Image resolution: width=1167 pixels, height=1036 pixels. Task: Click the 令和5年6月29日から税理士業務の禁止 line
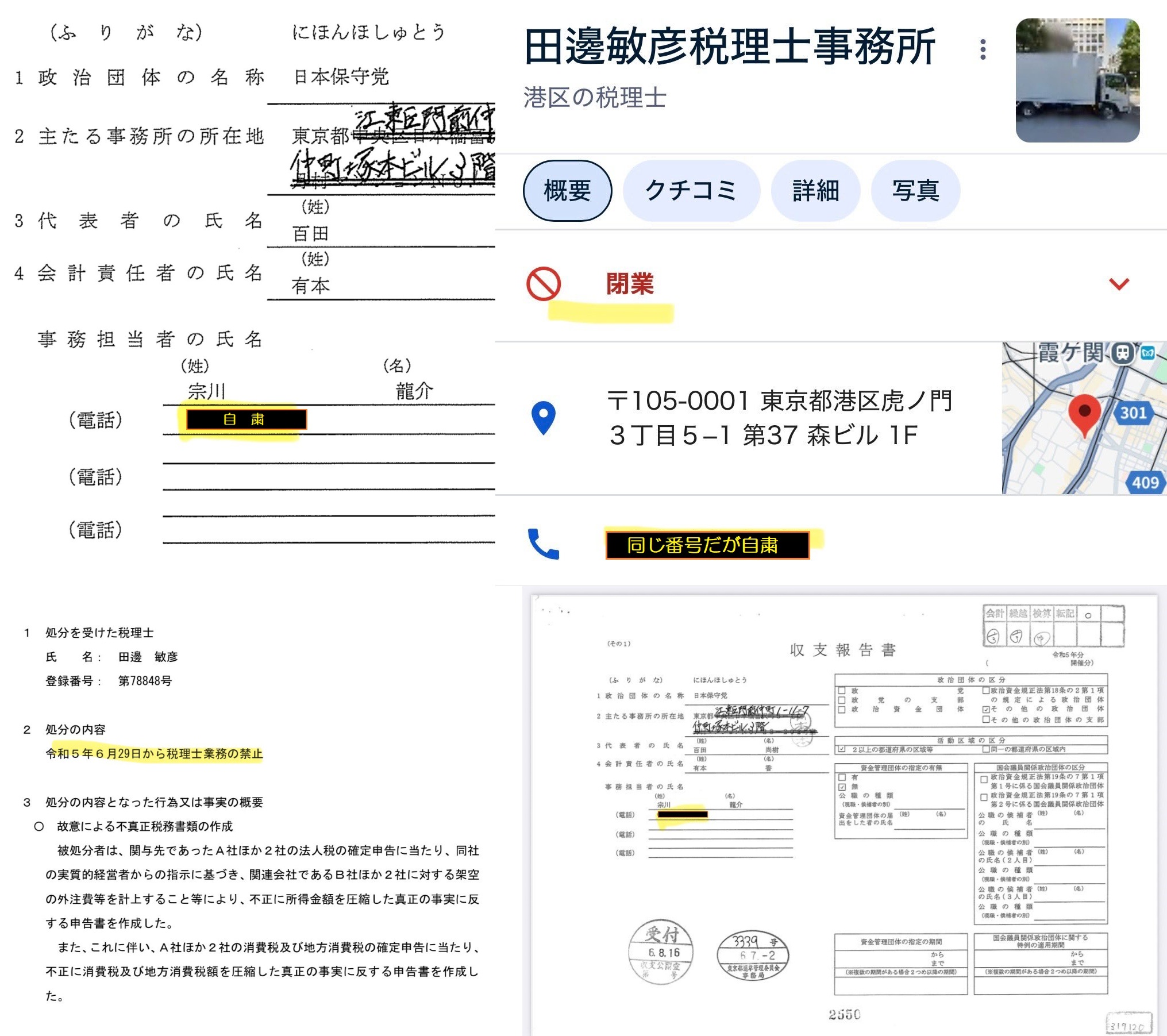tap(154, 753)
